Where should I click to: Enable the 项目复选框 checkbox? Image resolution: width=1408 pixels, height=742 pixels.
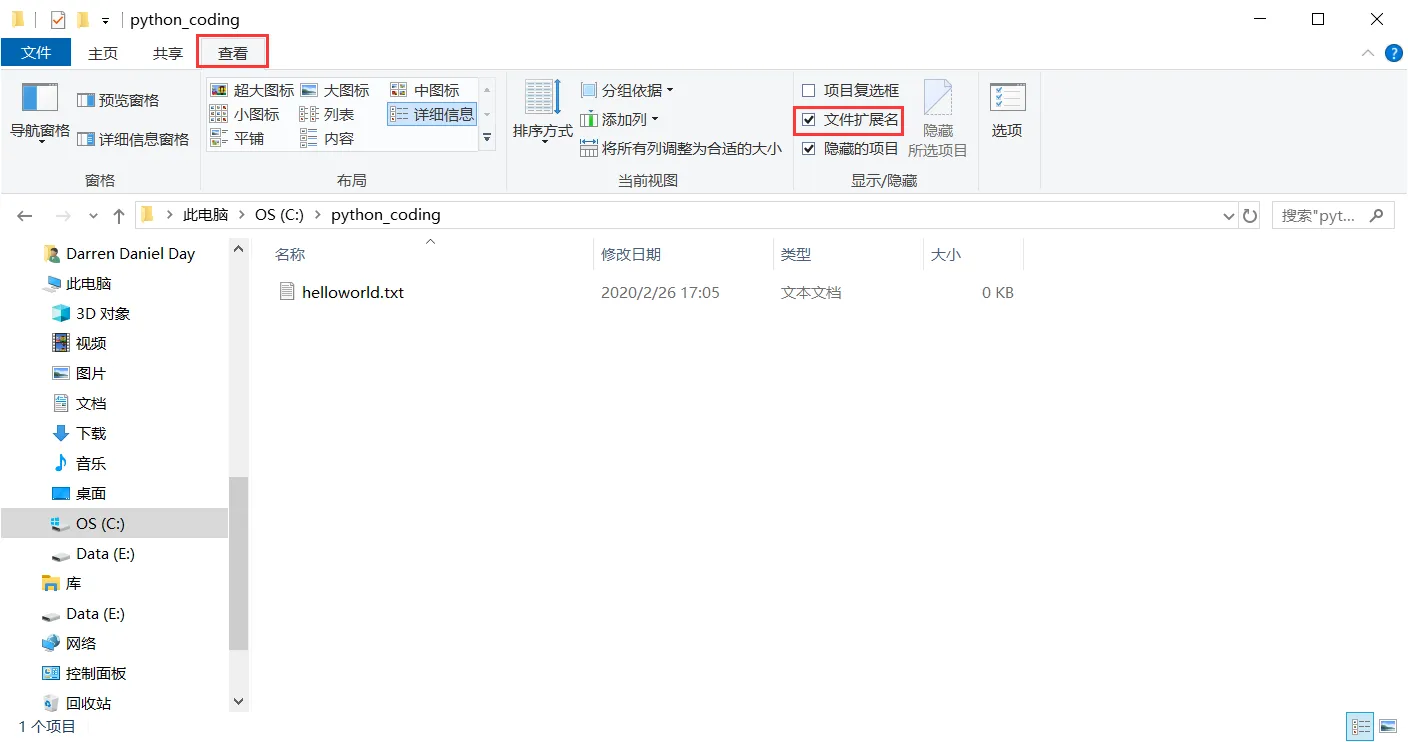coord(851,90)
